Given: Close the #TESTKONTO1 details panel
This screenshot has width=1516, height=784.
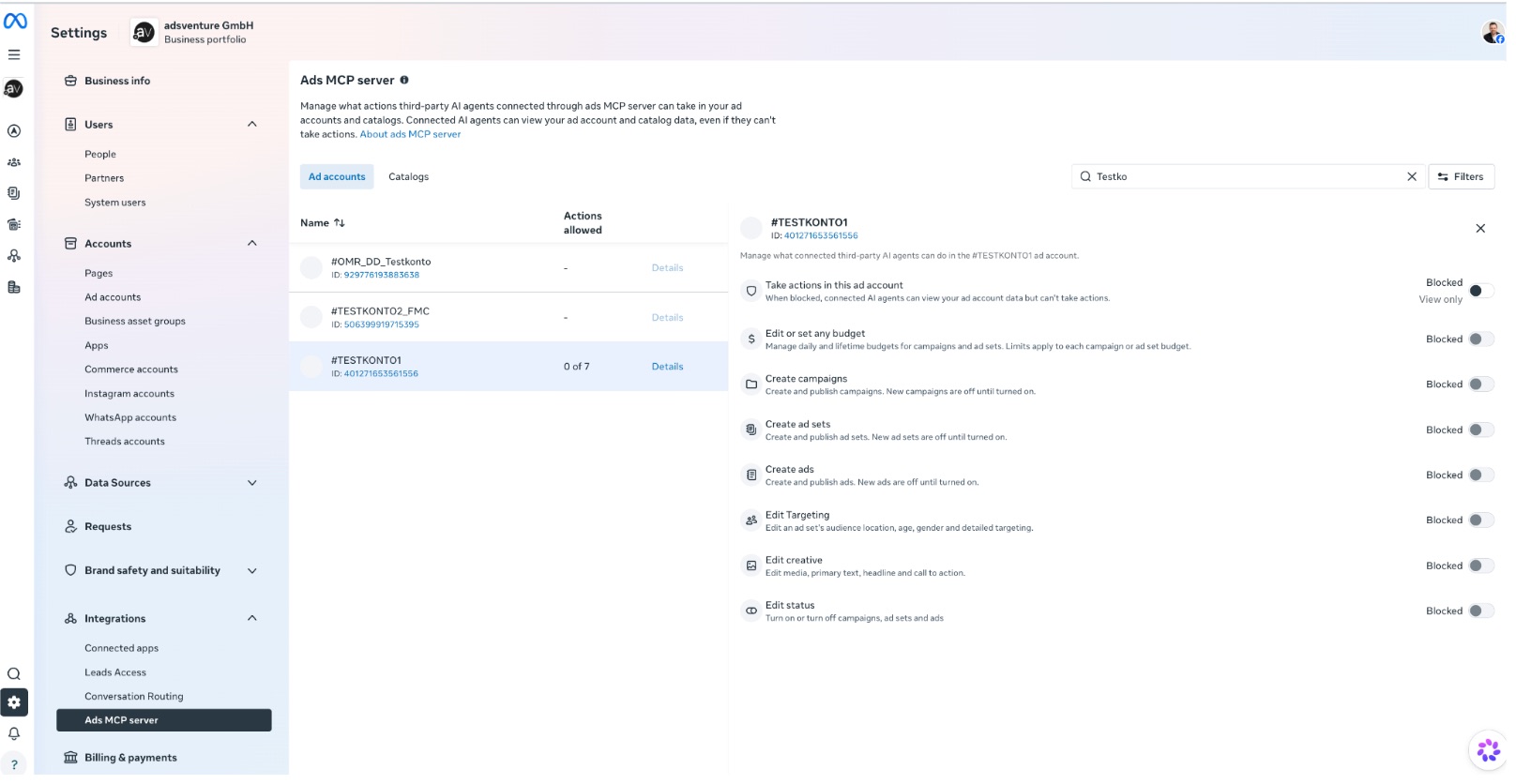Looking at the screenshot, I should (x=1480, y=228).
